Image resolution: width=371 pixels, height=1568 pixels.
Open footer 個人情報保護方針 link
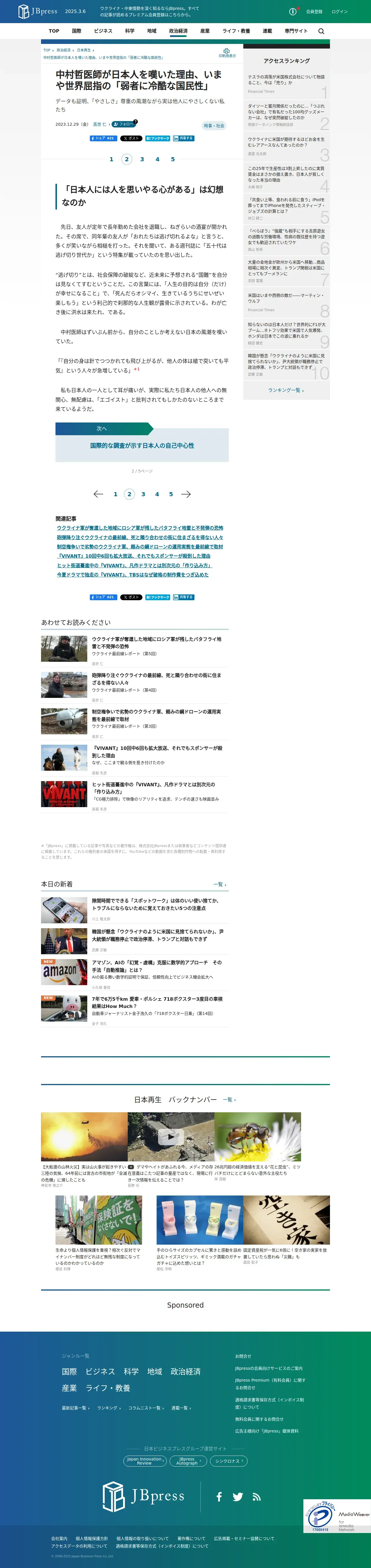pyautogui.click(x=92, y=1538)
